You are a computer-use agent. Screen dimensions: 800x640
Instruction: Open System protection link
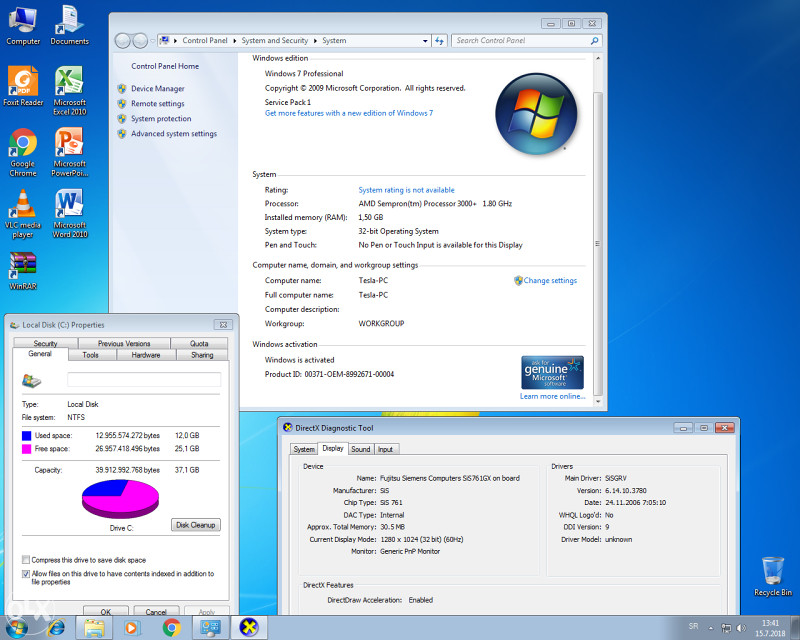pos(161,119)
